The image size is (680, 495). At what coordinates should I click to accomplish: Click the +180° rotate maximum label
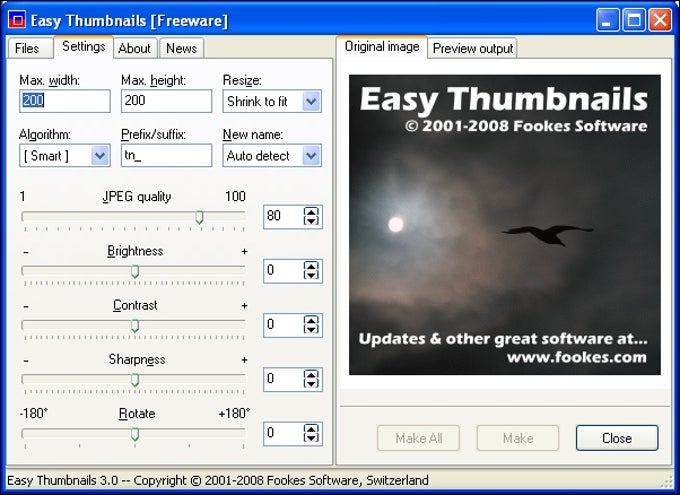[234, 413]
